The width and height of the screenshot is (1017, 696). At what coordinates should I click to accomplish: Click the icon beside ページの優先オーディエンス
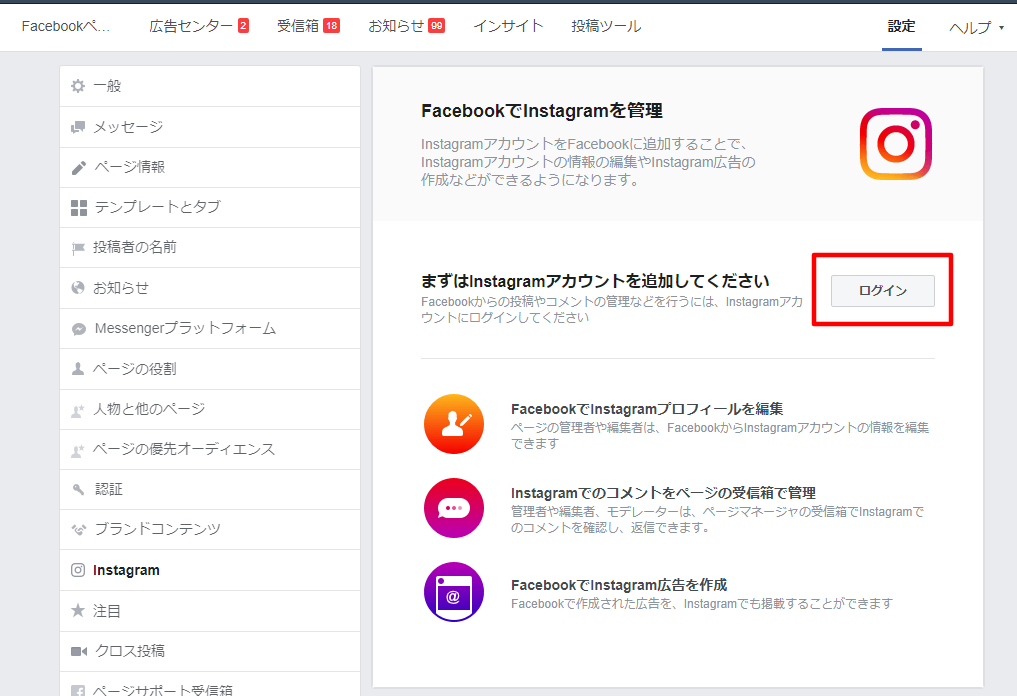click(78, 450)
